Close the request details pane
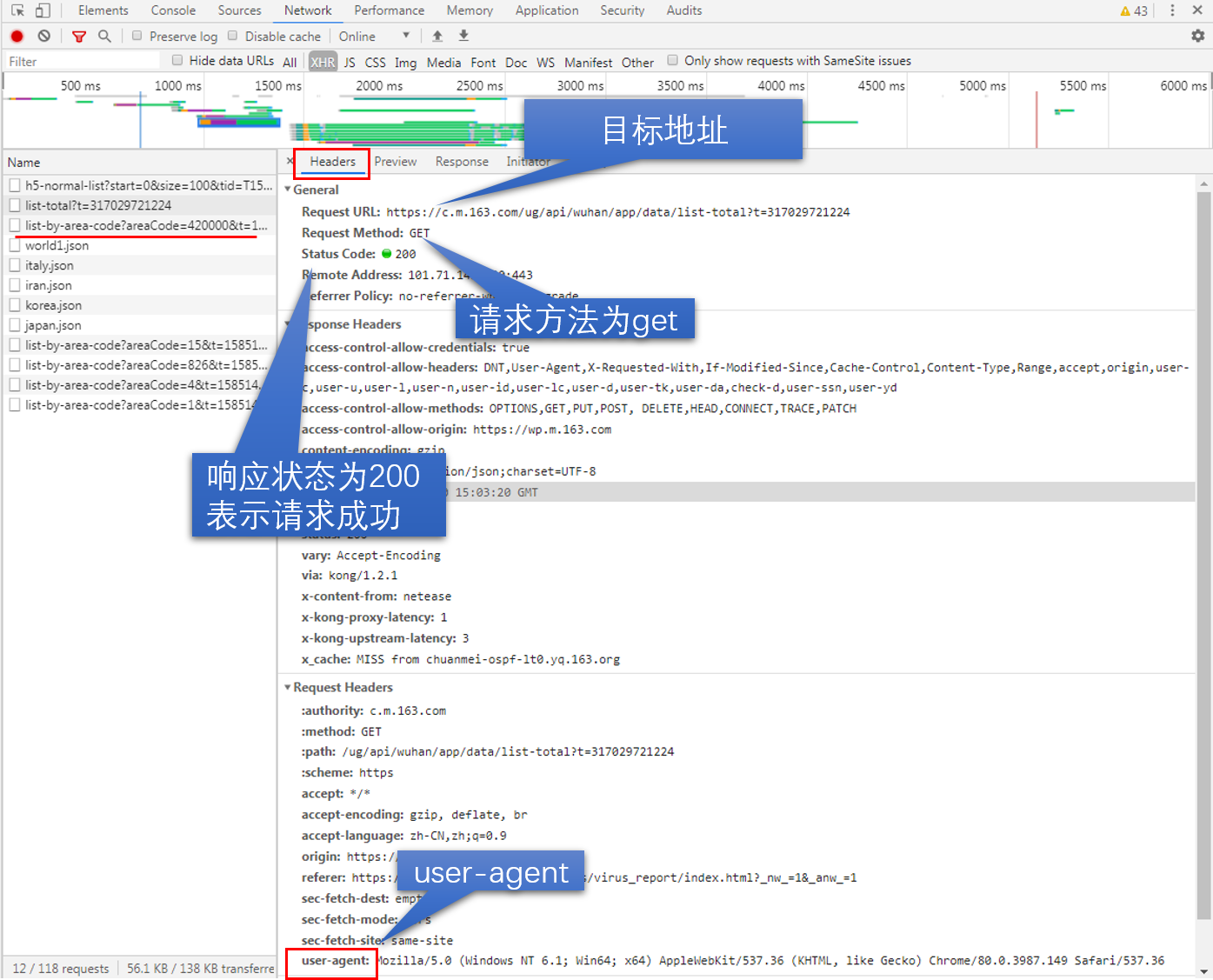 tap(290, 162)
